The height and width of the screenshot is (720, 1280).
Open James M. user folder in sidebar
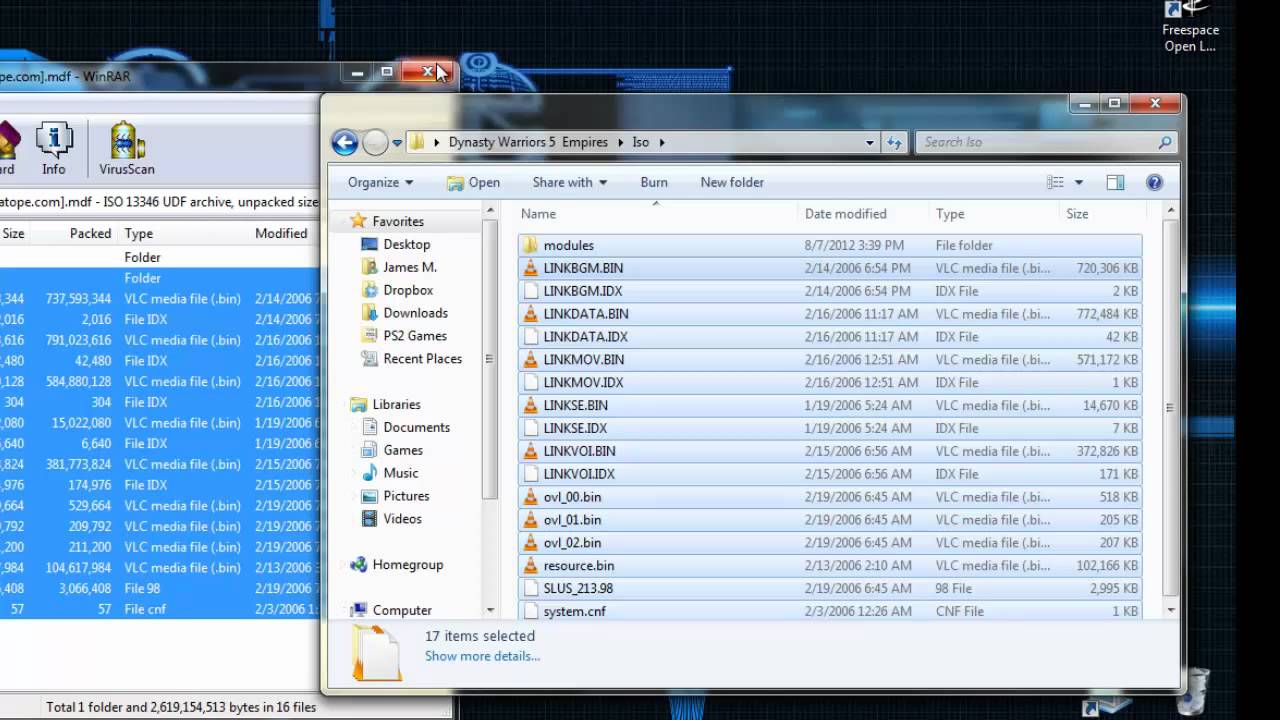pos(409,267)
